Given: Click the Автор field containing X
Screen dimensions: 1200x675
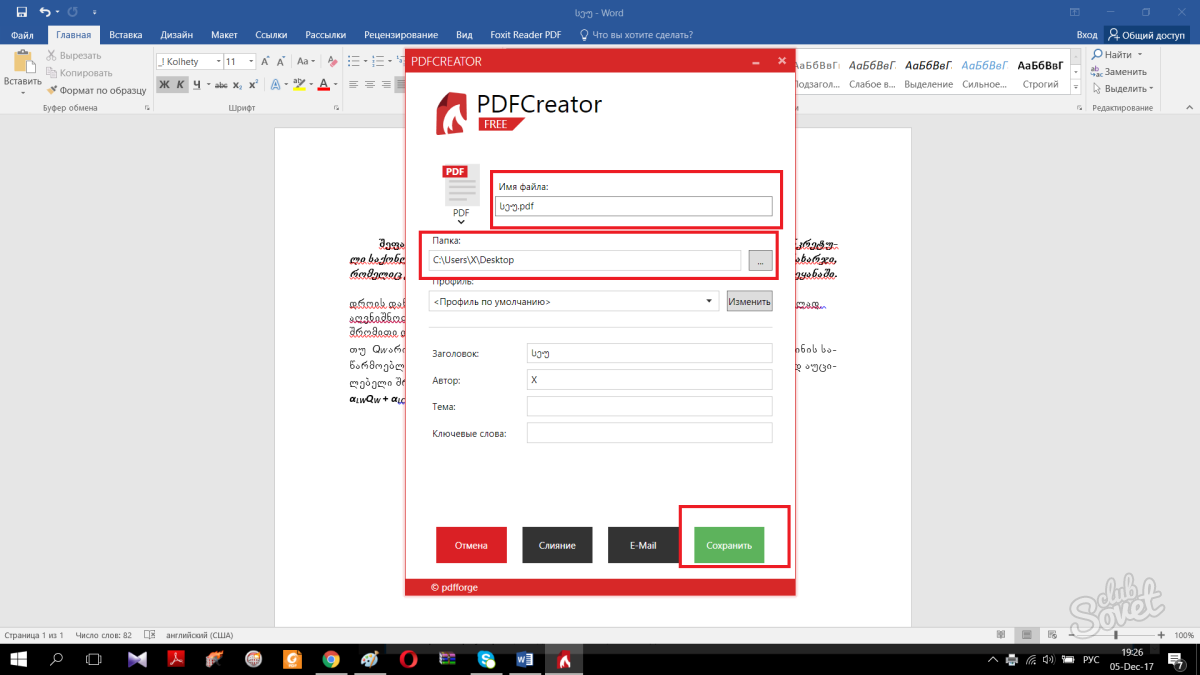Looking at the screenshot, I should pos(650,380).
